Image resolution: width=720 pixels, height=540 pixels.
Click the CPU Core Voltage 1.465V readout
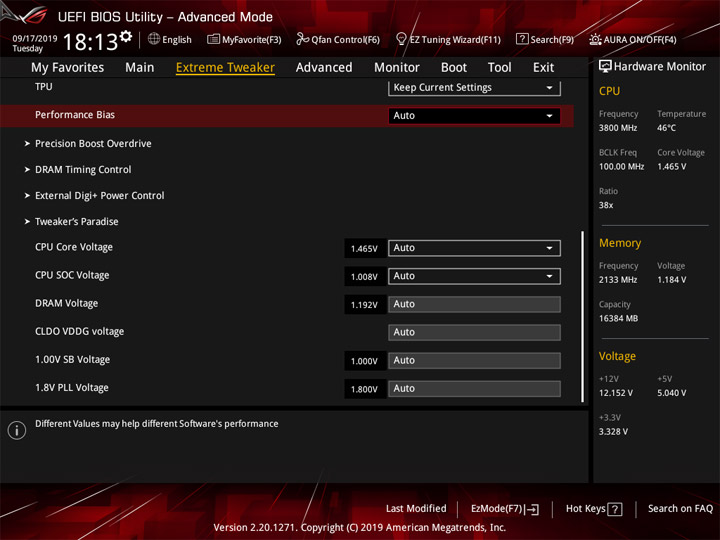[x=365, y=248]
